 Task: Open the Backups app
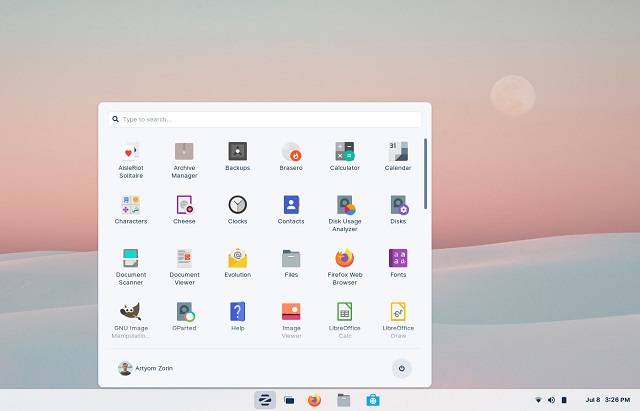238,156
